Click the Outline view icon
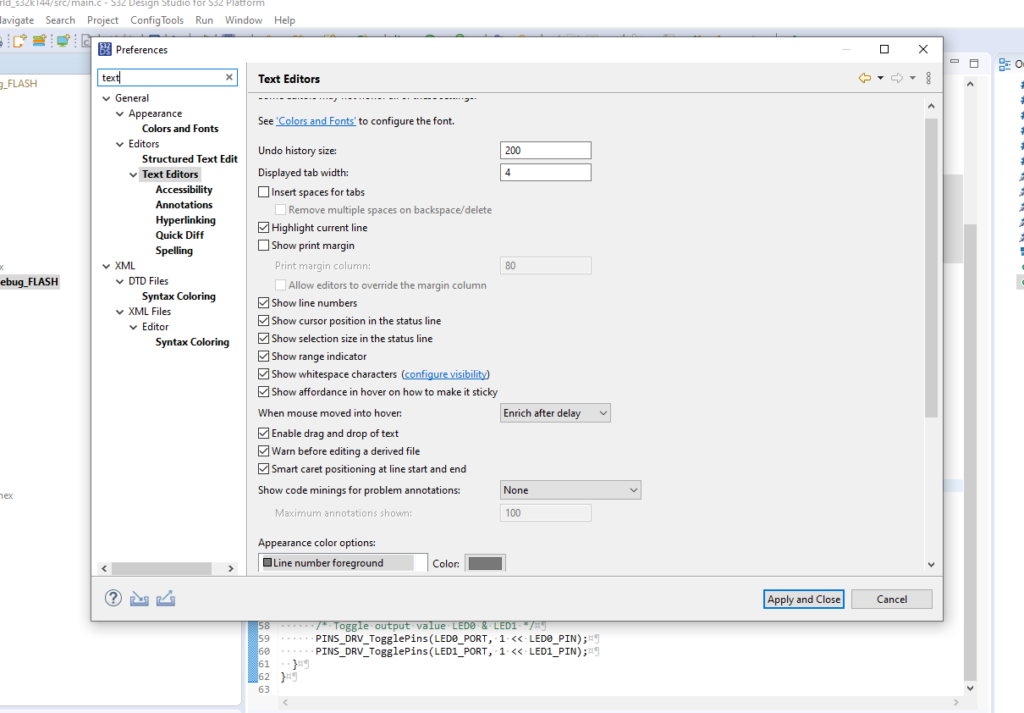Viewport: 1024px width, 713px height. coord(1005,64)
